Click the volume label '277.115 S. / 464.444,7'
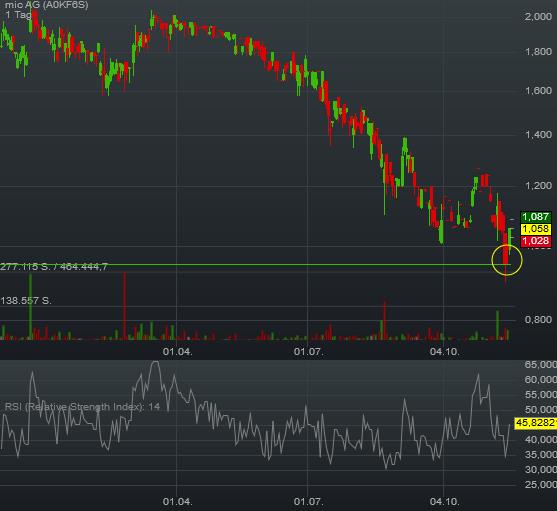 coord(54,267)
